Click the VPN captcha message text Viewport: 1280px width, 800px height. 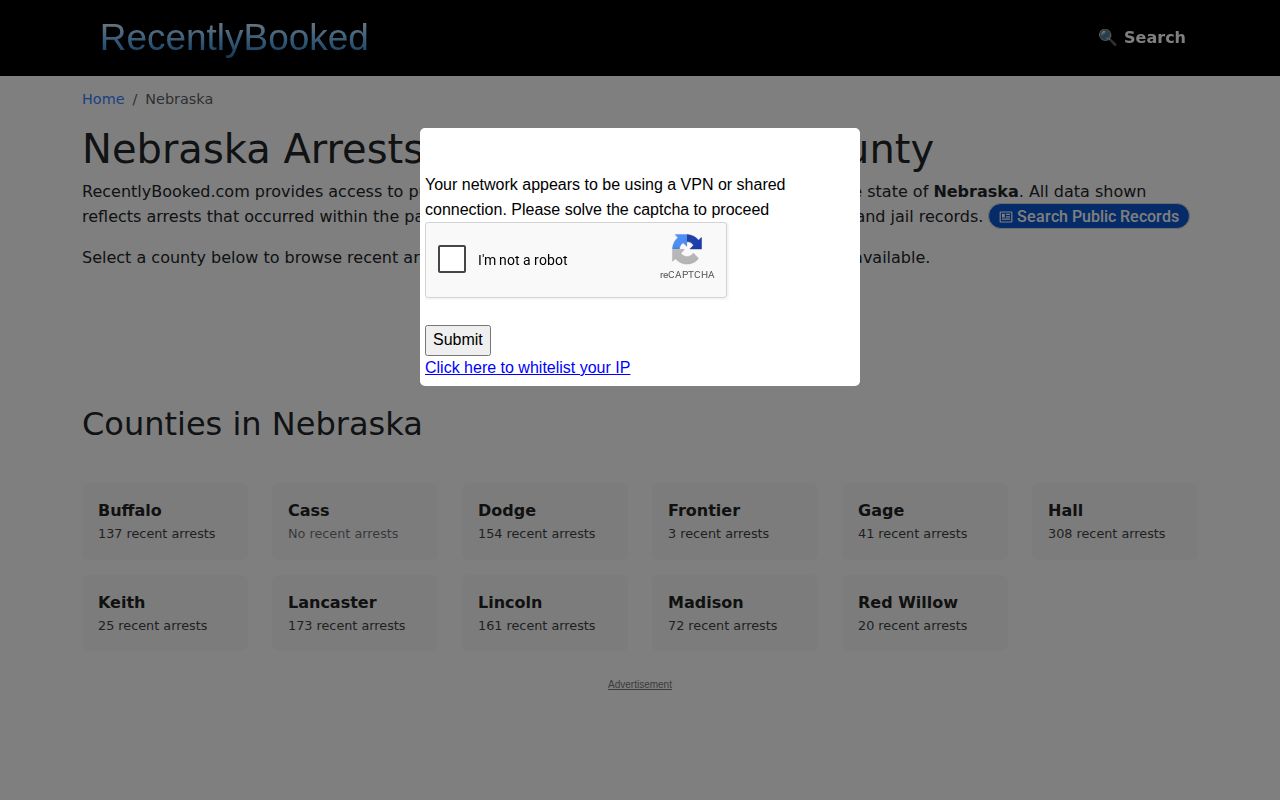point(605,197)
